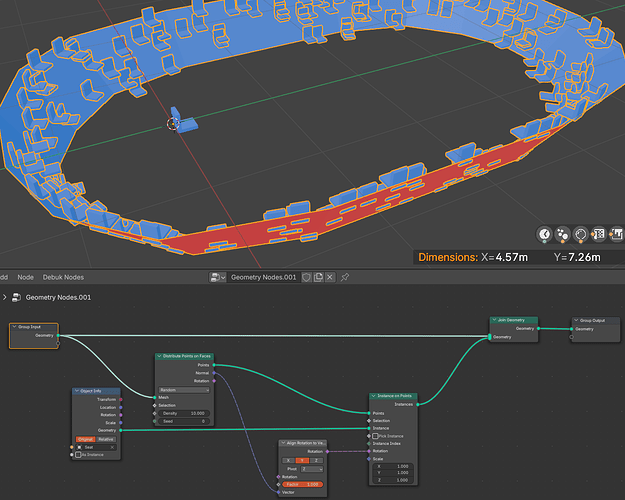Click the breadcrumb node tree icon

(x=16, y=297)
